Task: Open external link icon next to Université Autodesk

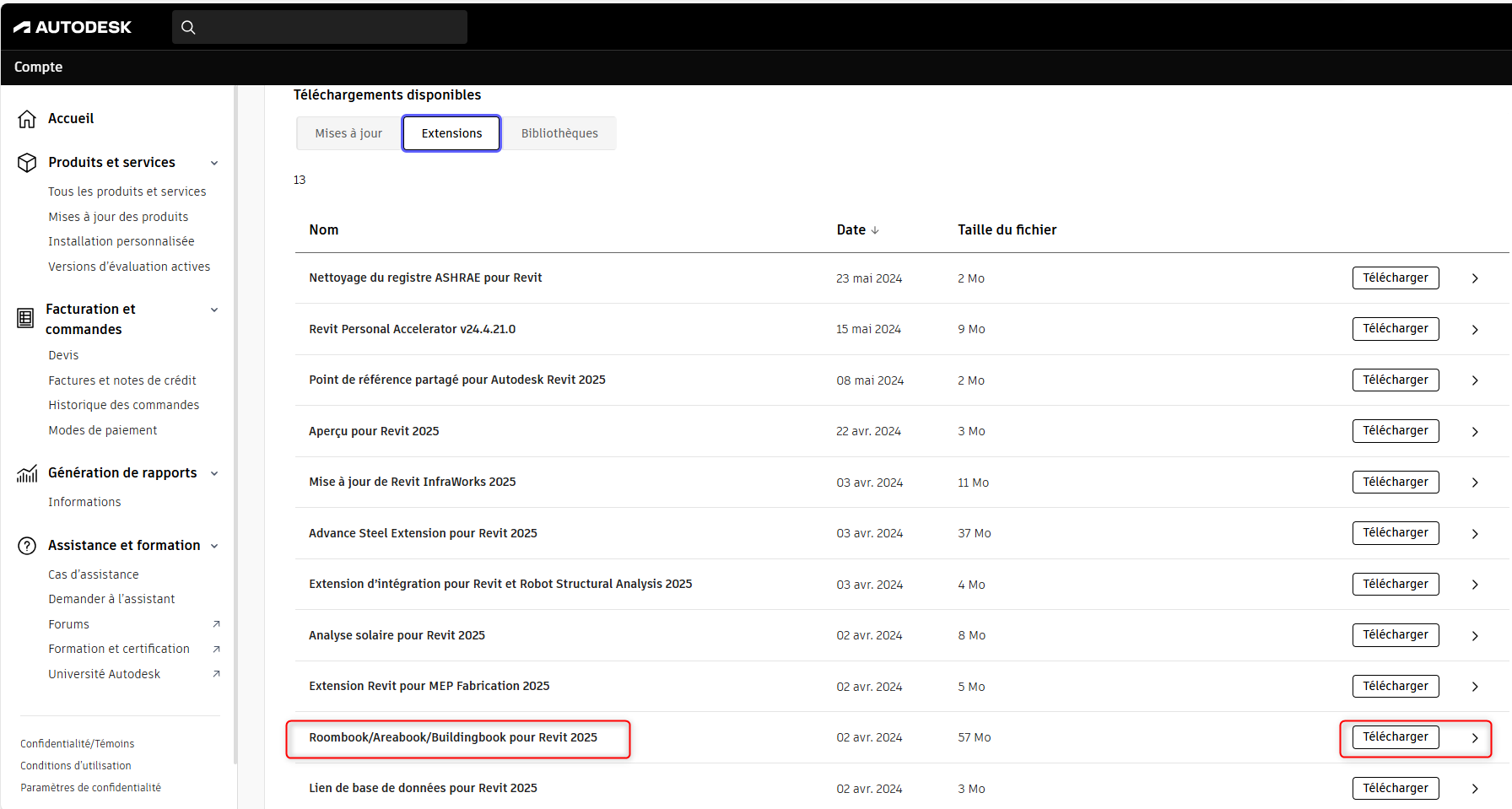Action: pyautogui.click(x=216, y=674)
